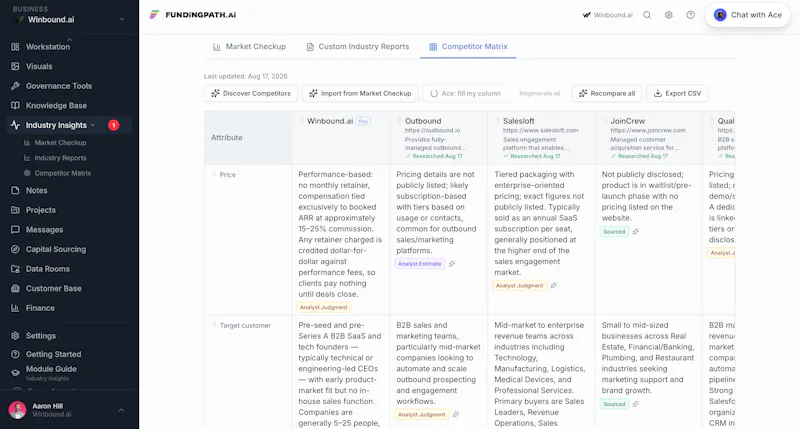Open the Module Guide
This screenshot has width=800, height=429.
pyautogui.click(x=51, y=372)
